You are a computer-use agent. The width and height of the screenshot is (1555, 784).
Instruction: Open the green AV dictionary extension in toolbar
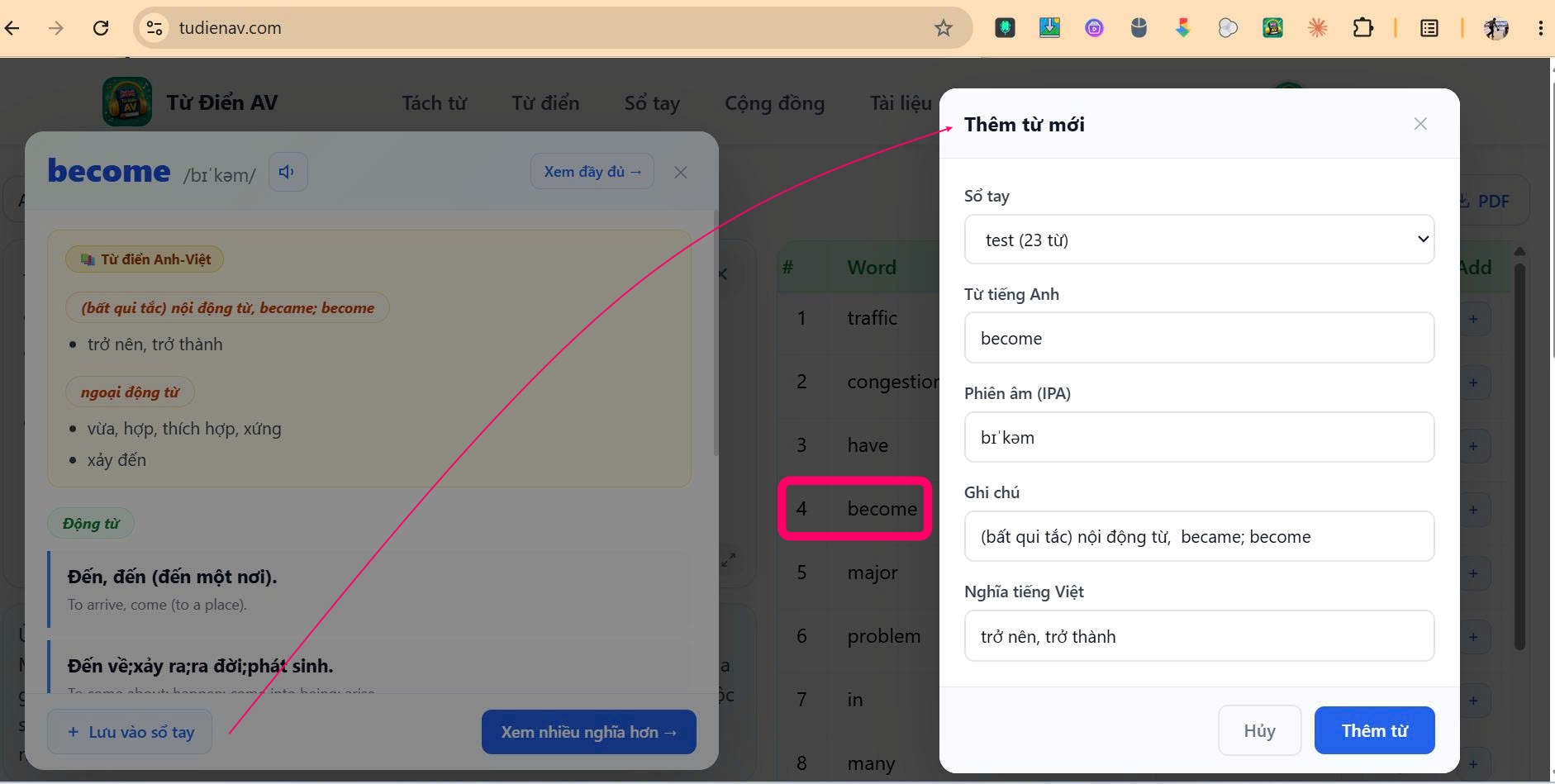tap(1272, 28)
